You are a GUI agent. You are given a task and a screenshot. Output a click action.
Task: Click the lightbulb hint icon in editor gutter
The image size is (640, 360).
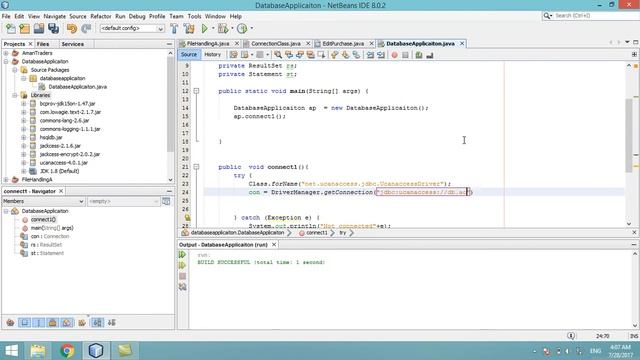(187, 218)
